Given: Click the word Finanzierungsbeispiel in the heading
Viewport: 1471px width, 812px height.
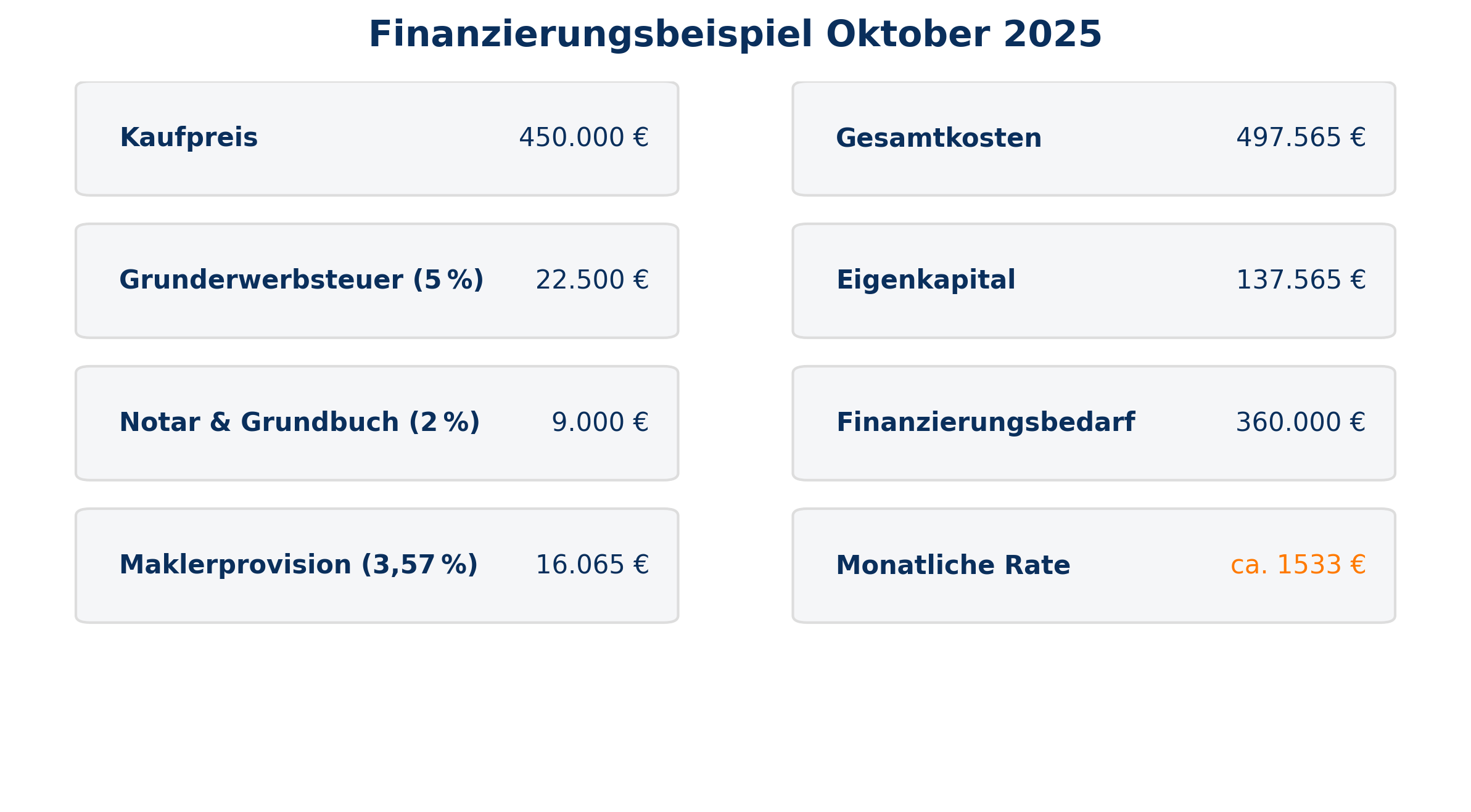Looking at the screenshot, I should tap(590, 35).
